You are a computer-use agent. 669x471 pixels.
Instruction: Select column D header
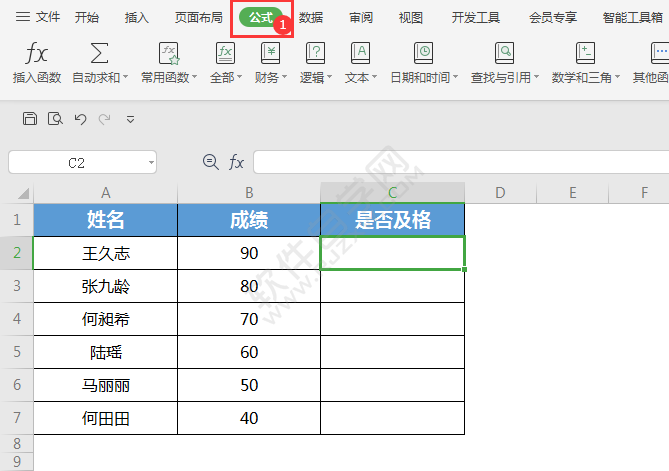click(x=500, y=193)
